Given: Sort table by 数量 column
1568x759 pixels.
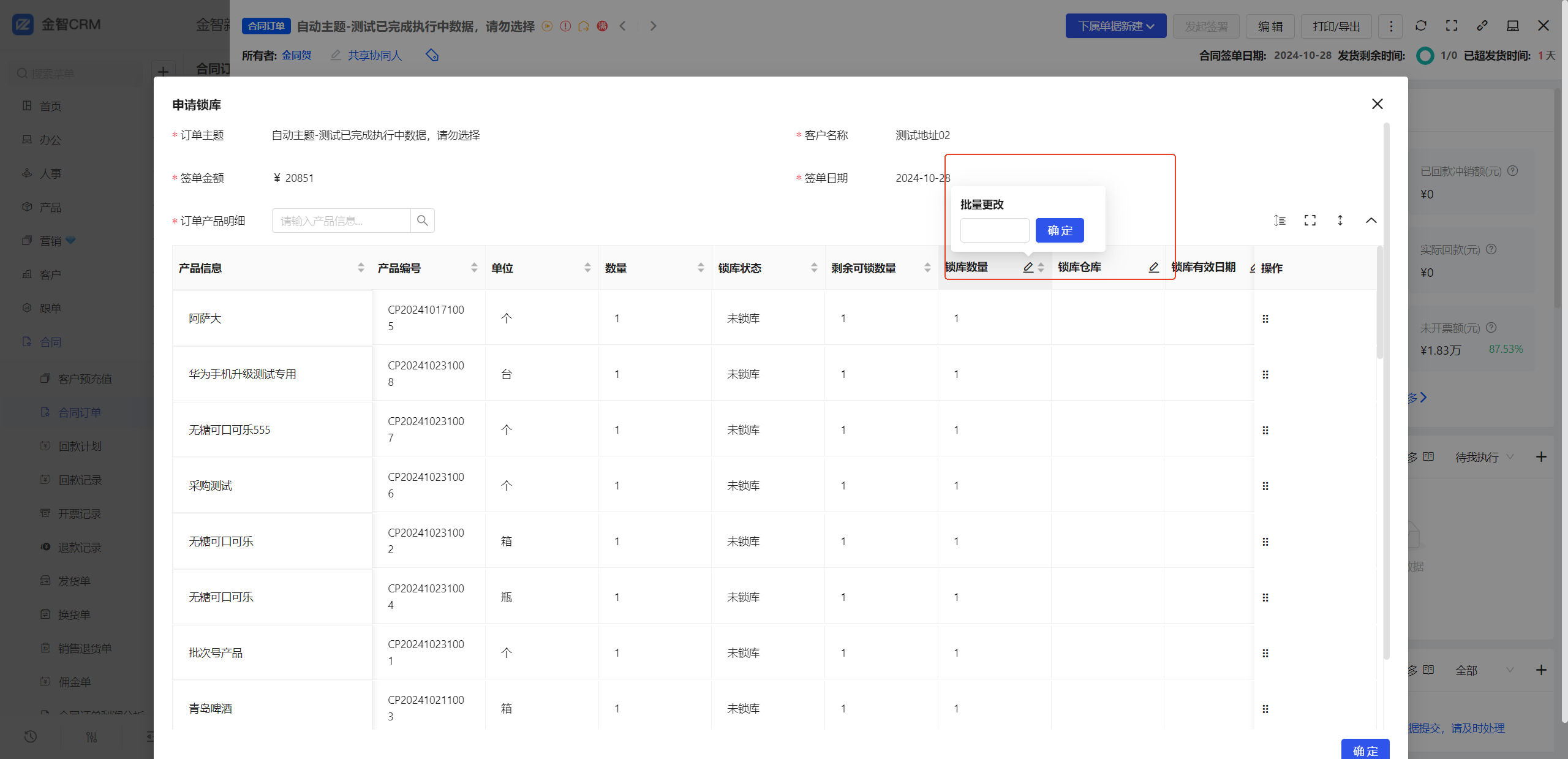Looking at the screenshot, I should click(701, 268).
